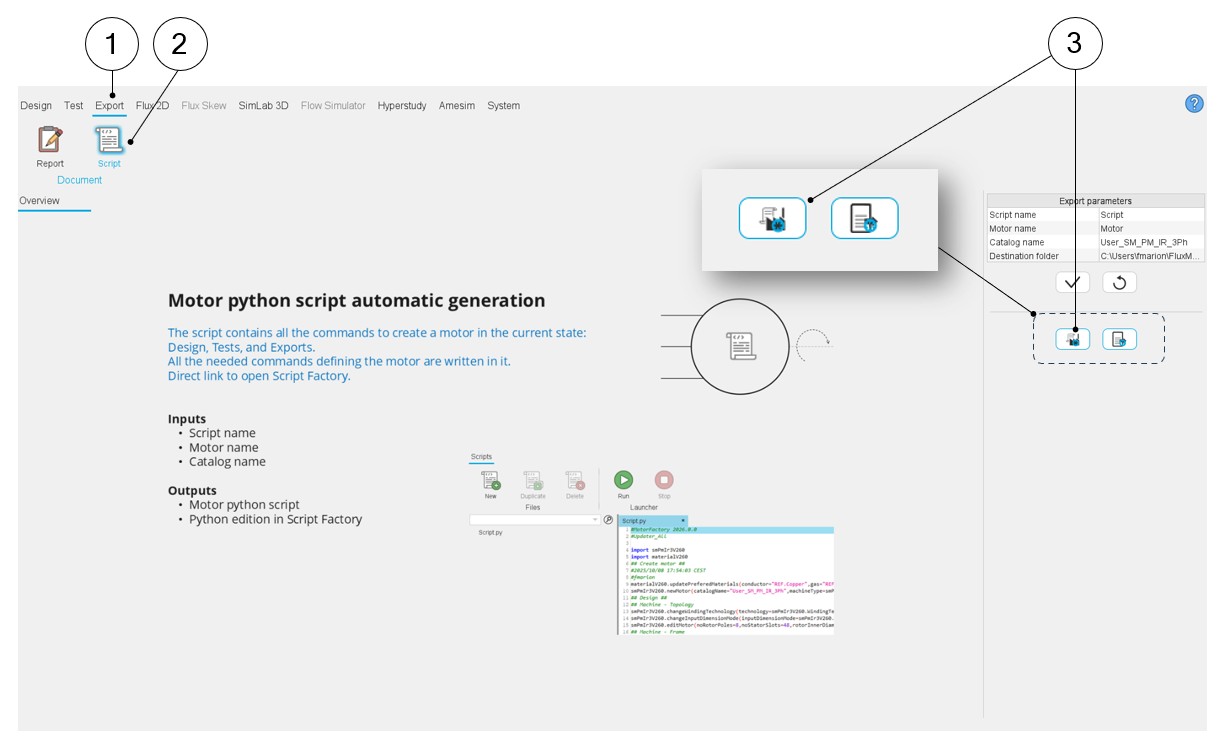The width and height of the screenshot is (1226, 744).
Task: Open the Design menu
Action: click(36, 106)
